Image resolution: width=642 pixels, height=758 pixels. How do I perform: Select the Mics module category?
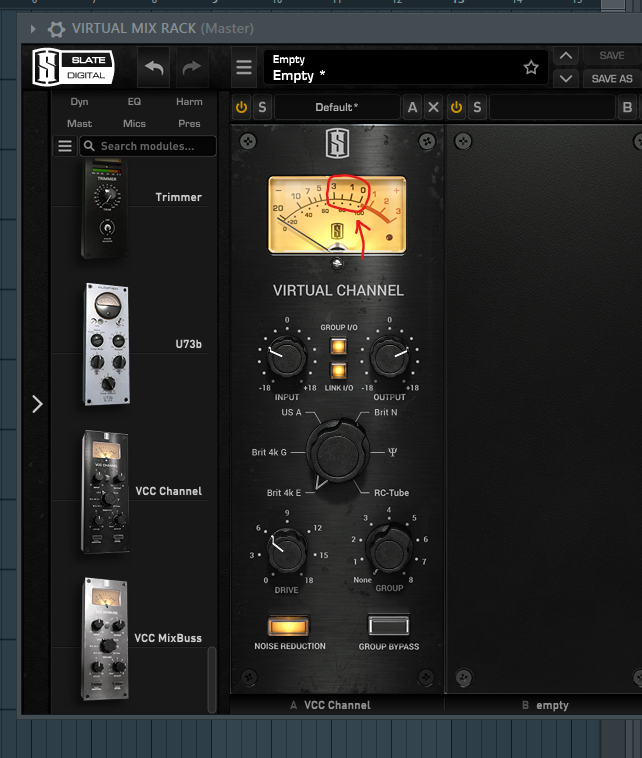(x=134, y=124)
